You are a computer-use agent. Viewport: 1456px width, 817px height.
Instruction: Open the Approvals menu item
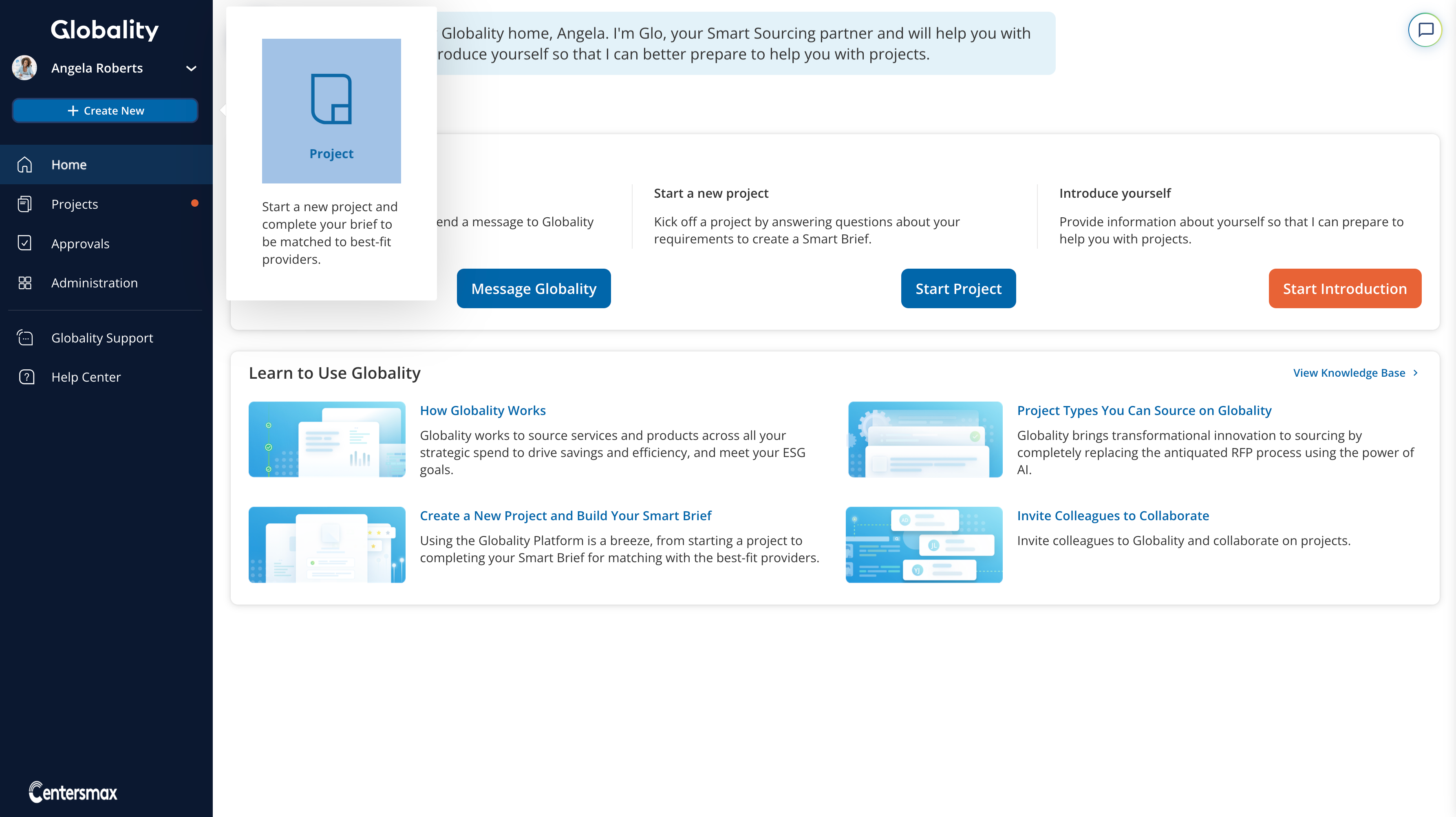pos(80,244)
